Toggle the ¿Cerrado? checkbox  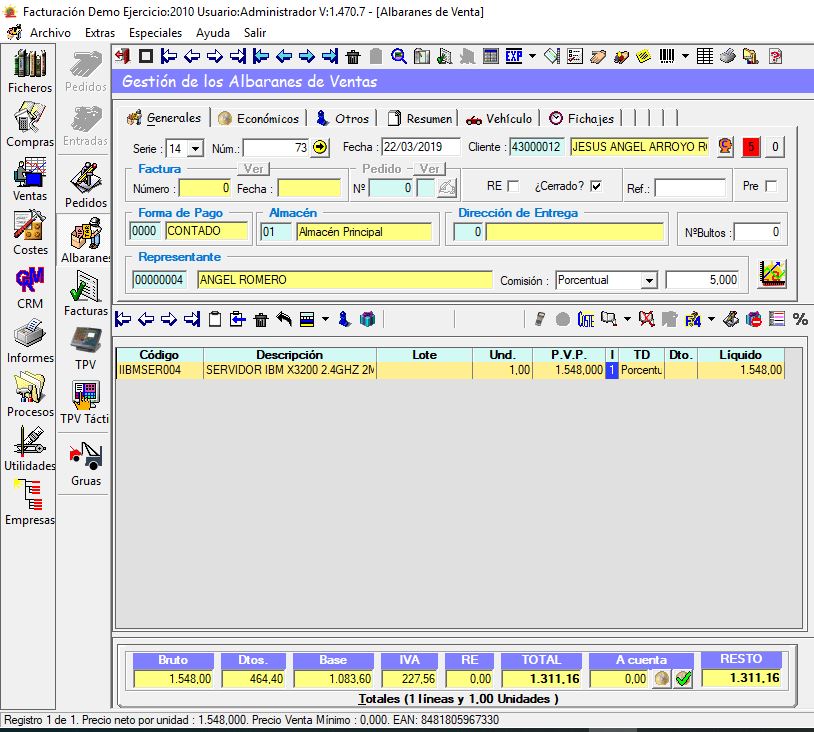(596, 186)
